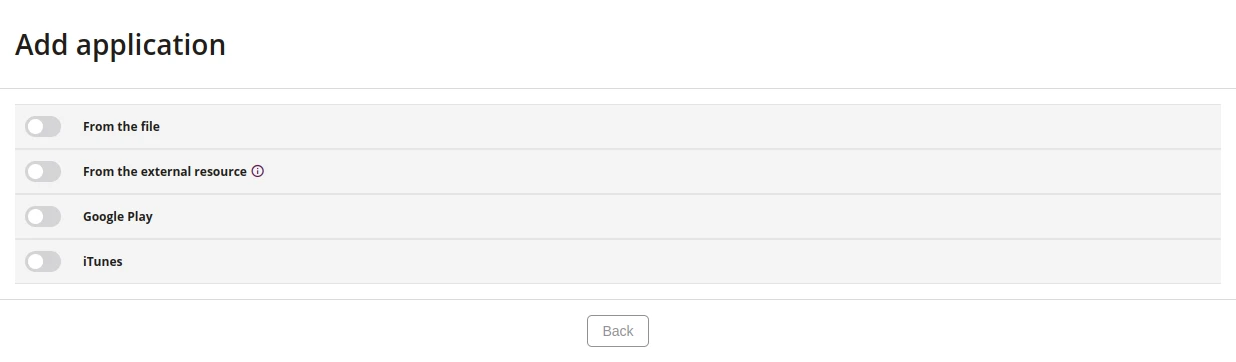Select the From the external resource label
The height and width of the screenshot is (362, 1236).
pos(165,172)
